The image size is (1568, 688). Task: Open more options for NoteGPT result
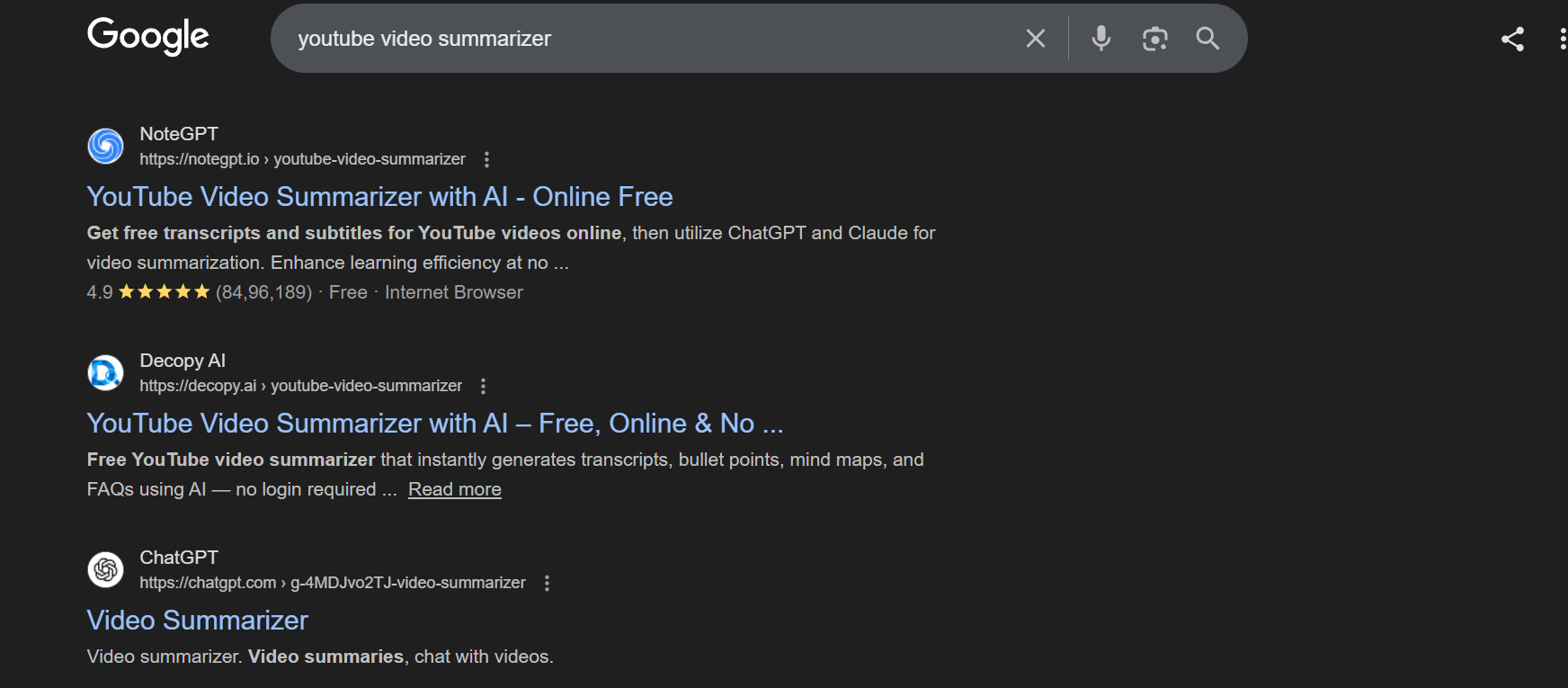coord(486,159)
